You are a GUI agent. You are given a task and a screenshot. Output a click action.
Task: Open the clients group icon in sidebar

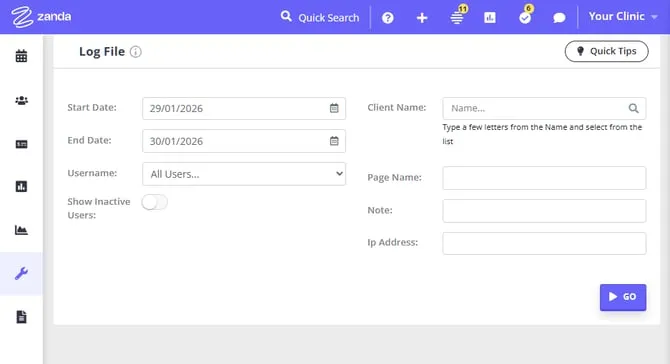click(x=21, y=100)
